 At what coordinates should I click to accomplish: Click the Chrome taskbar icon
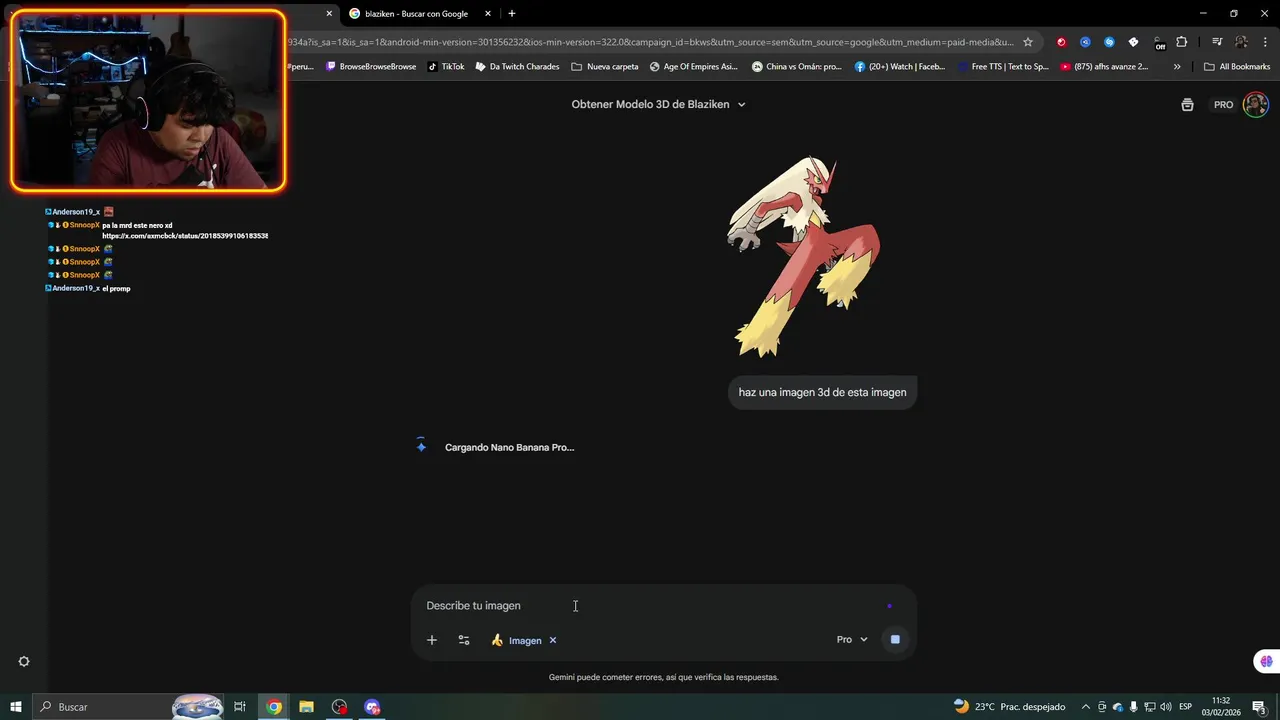[x=274, y=707]
